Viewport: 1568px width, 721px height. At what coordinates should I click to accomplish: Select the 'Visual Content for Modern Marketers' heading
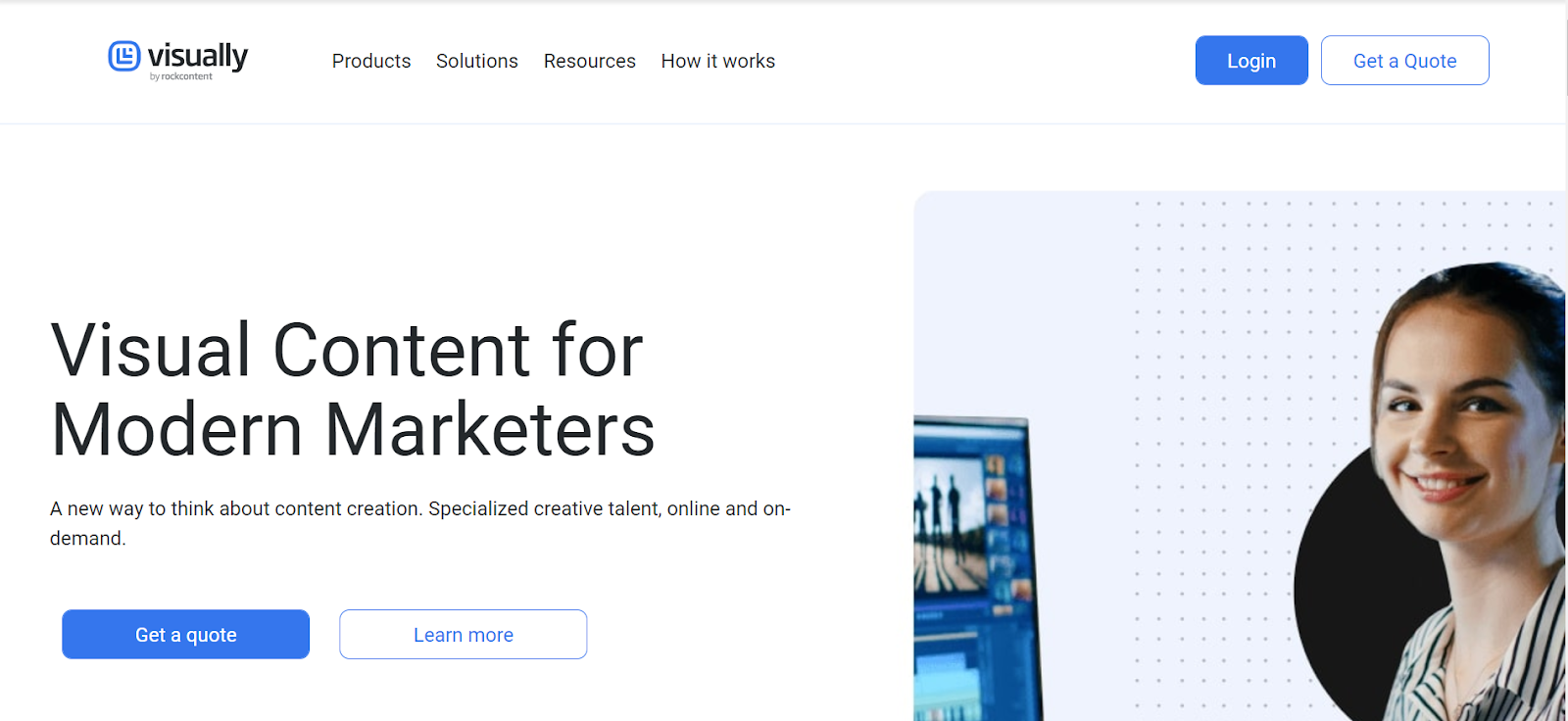(x=353, y=390)
